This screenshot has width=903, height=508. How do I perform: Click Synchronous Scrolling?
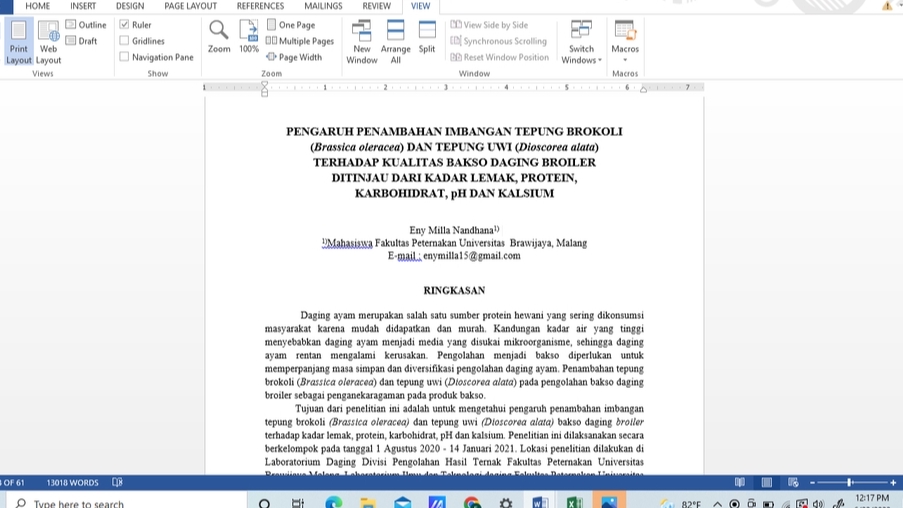click(x=498, y=41)
